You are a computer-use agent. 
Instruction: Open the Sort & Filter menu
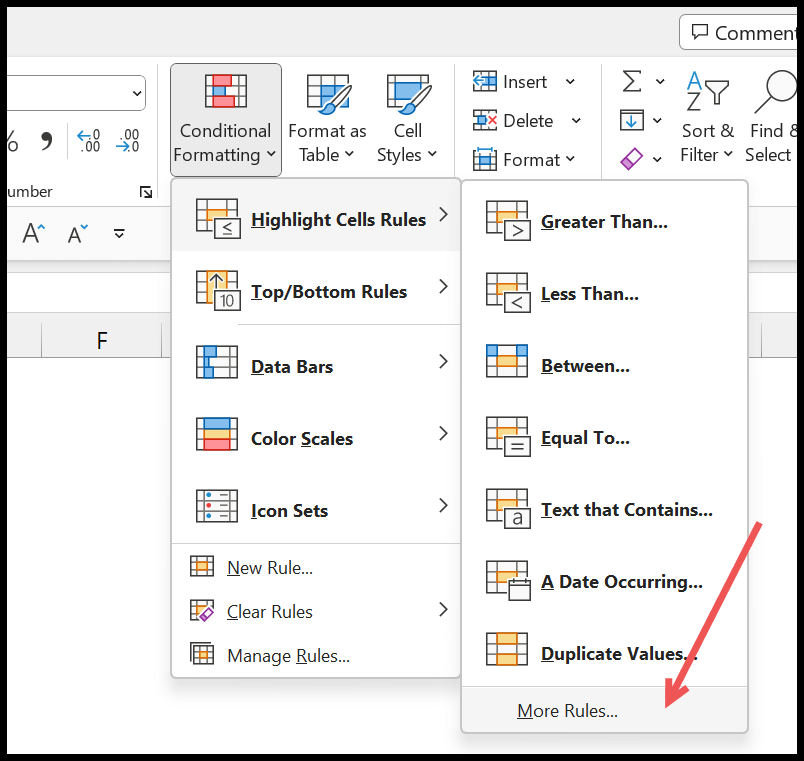707,118
